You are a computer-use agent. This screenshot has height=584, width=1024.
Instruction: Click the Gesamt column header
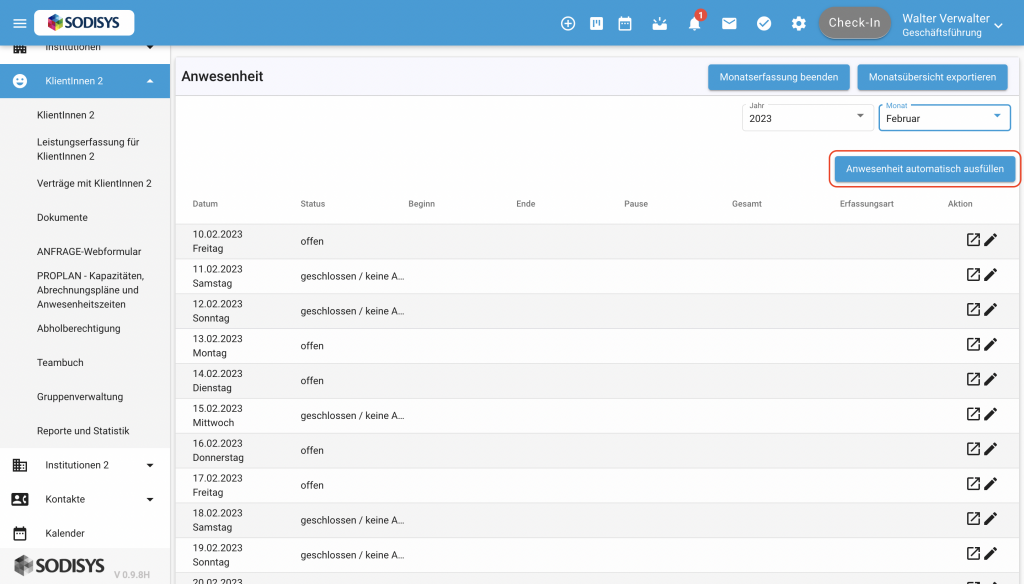(746, 204)
